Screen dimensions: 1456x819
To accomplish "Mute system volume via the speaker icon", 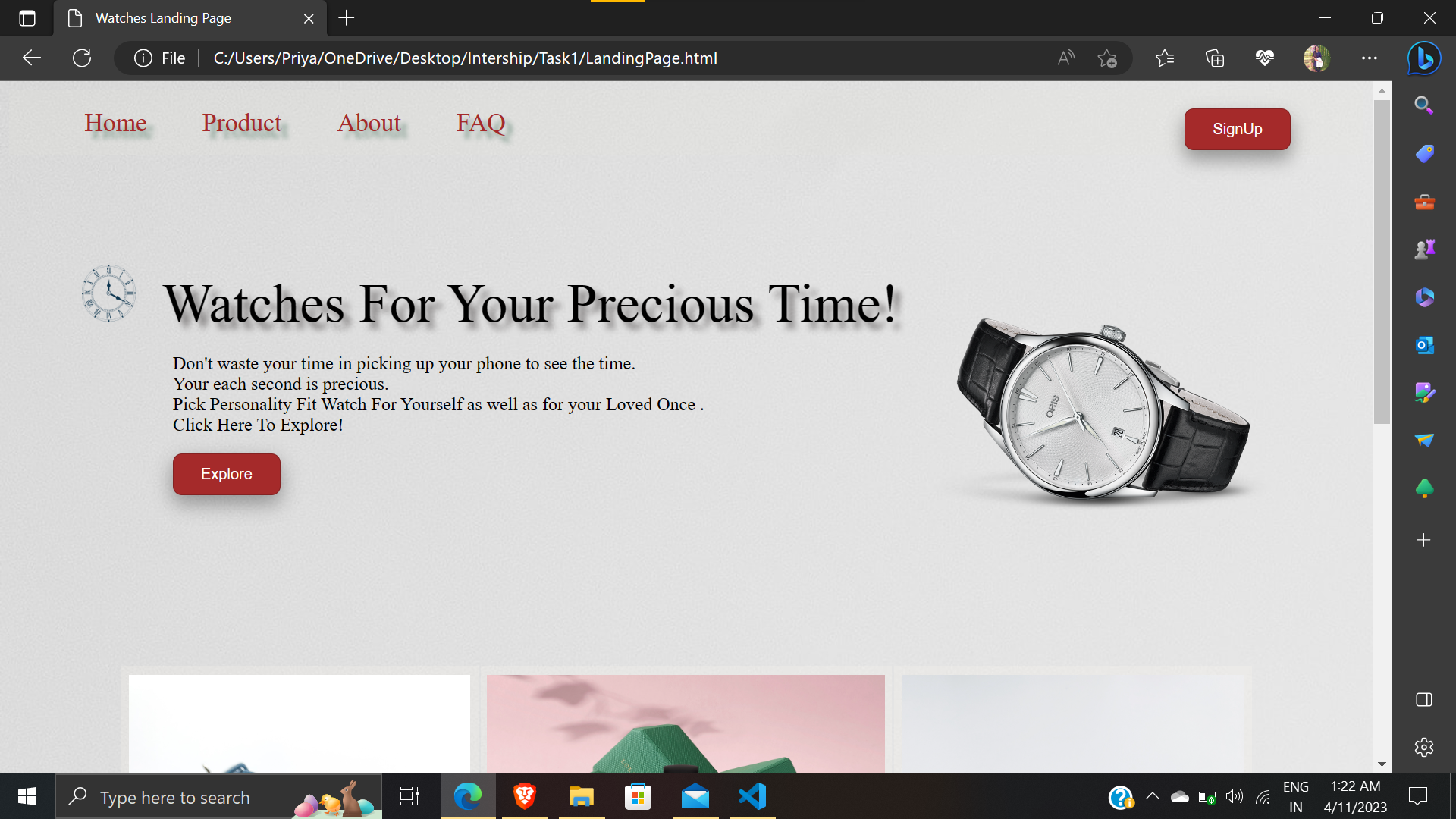I will pos(1235,796).
